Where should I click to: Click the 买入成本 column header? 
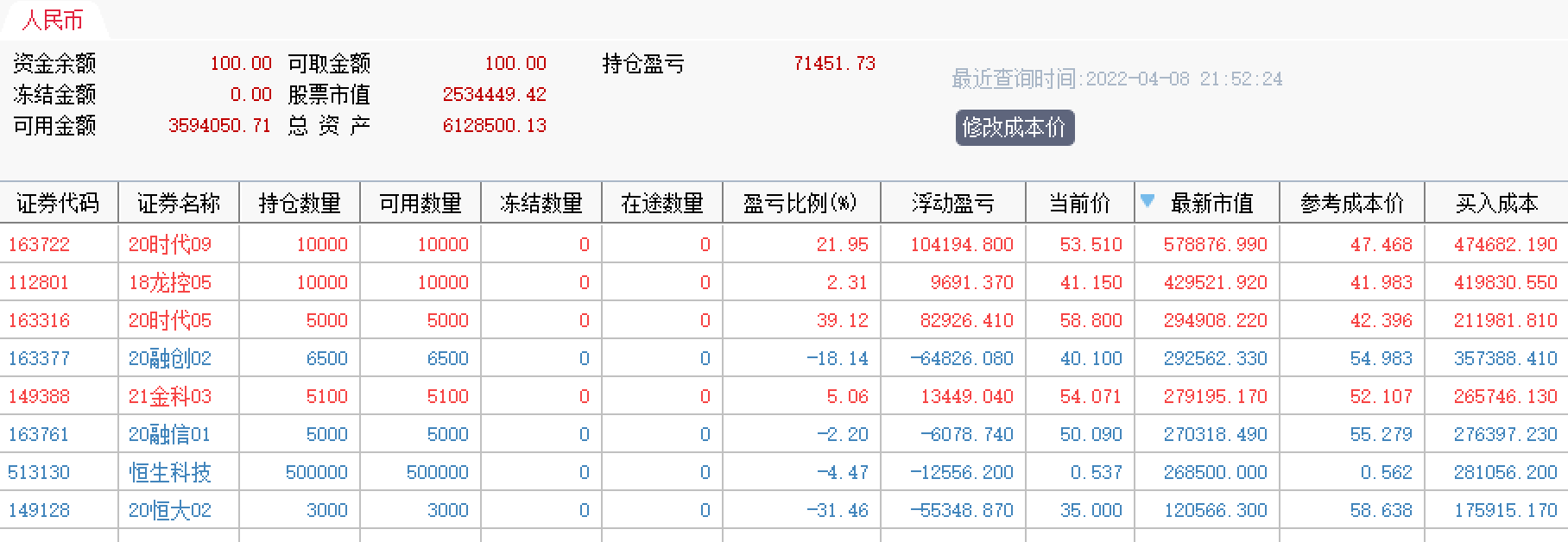(x=1496, y=204)
